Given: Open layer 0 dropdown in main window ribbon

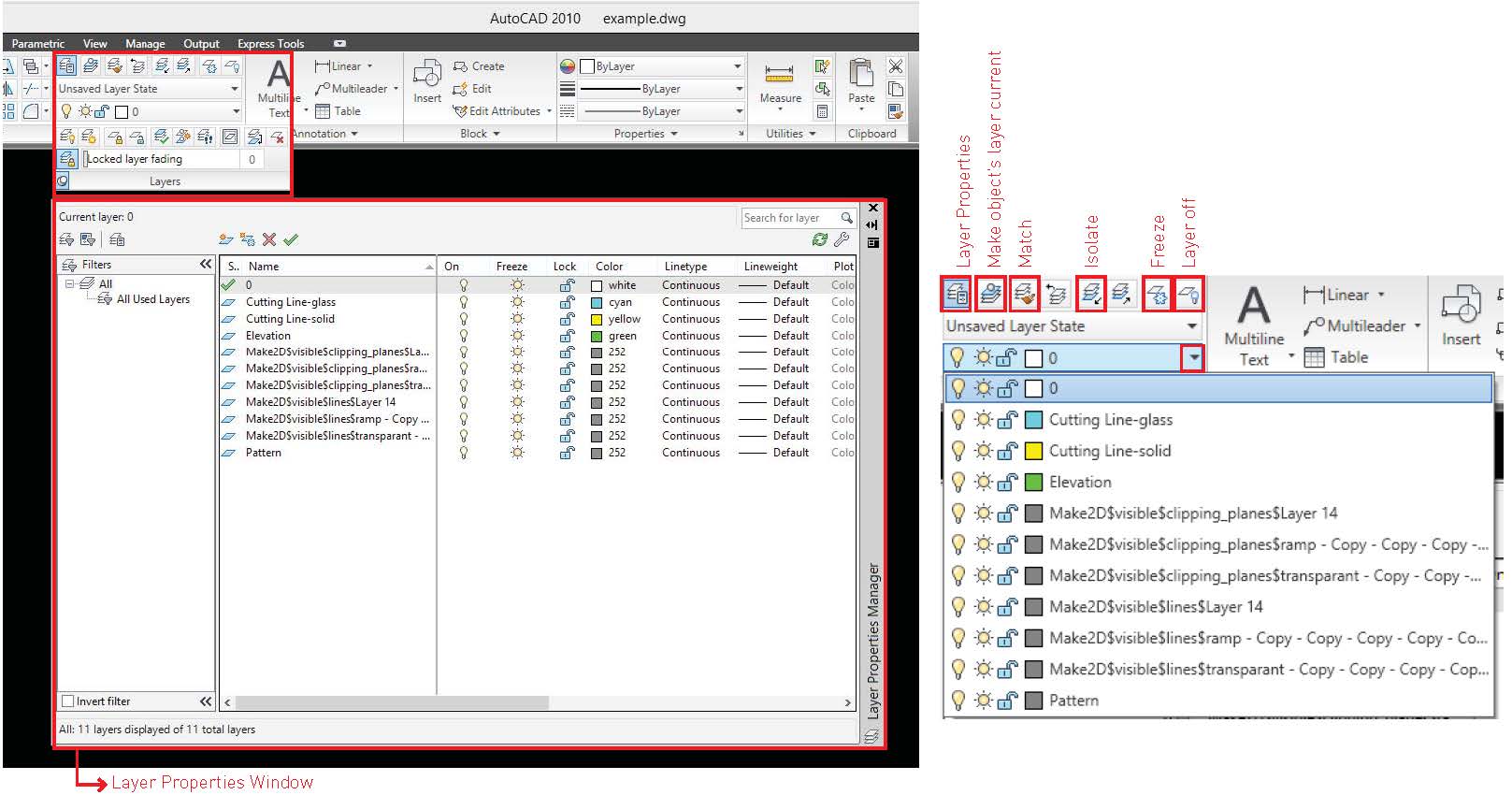Looking at the screenshot, I should (150, 111).
